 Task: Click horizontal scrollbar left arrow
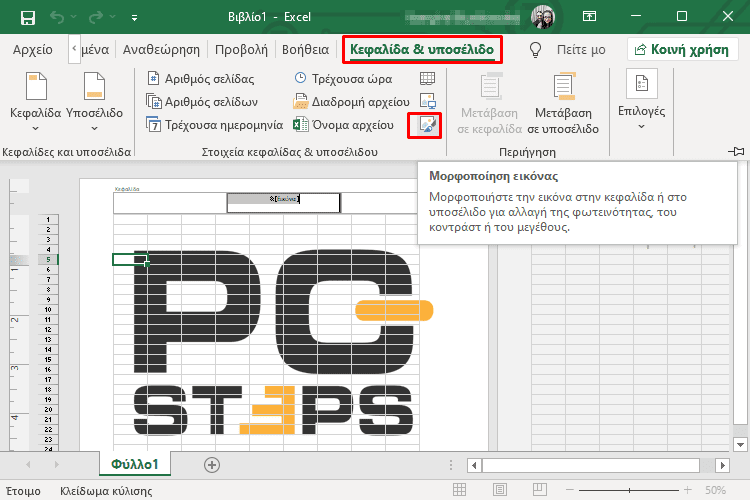[x=474, y=465]
